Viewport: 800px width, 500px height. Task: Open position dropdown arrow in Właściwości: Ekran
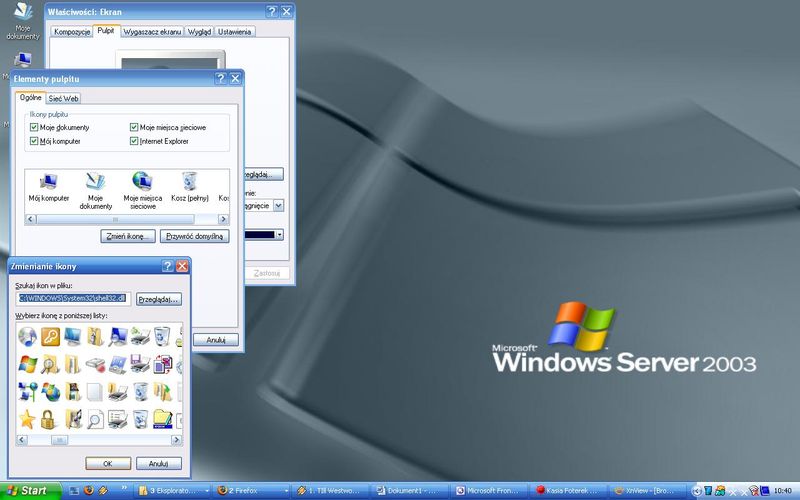pos(279,206)
